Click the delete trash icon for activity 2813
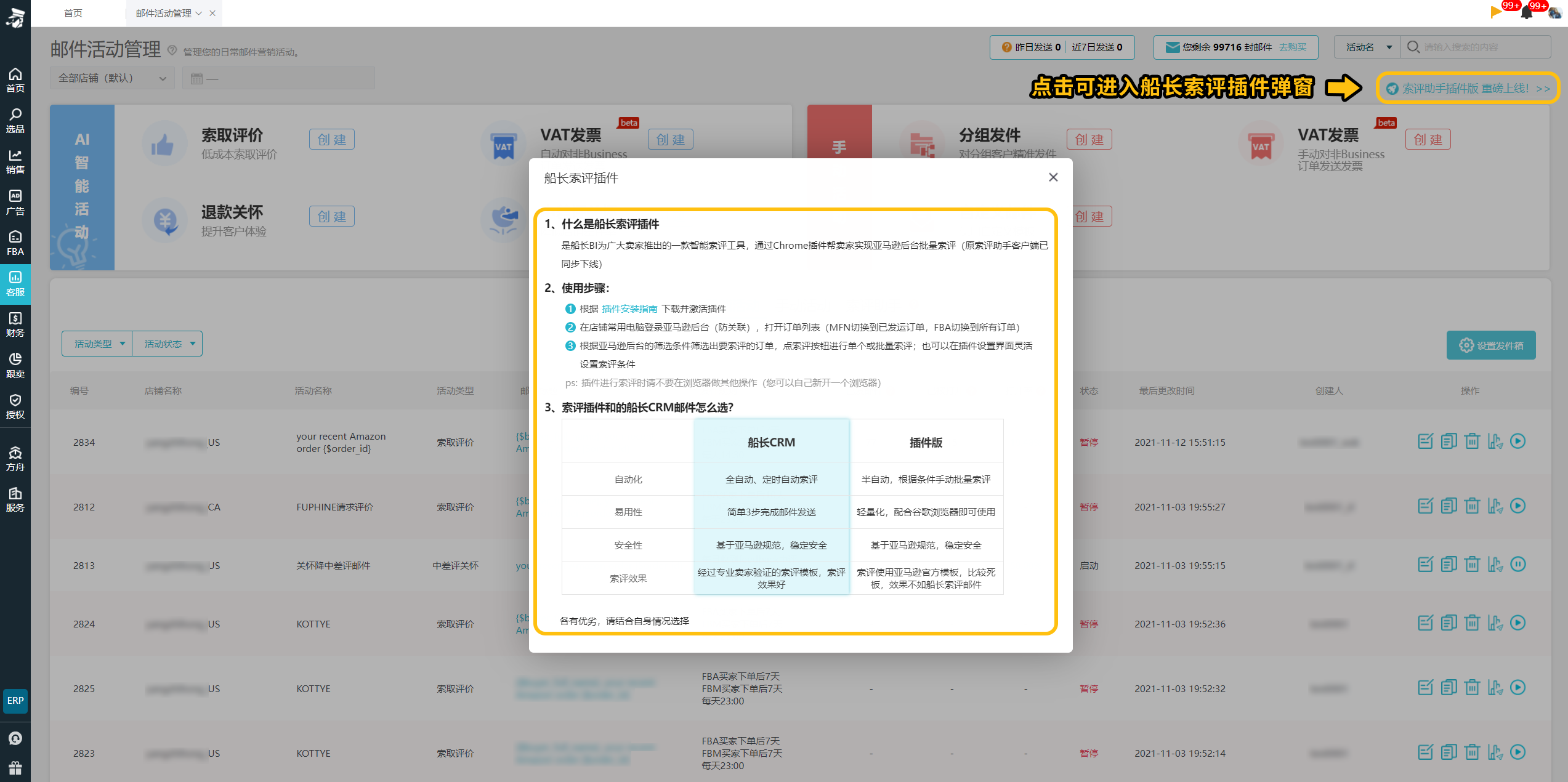The width and height of the screenshot is (1568, 782). tap(1472, 565)
